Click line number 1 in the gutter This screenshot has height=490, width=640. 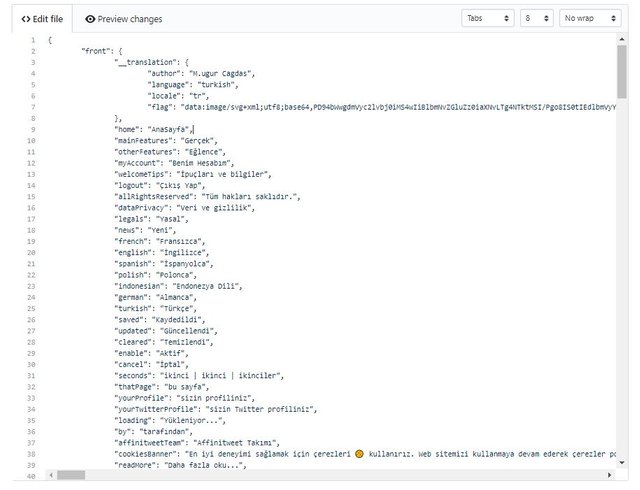(32, 40)
